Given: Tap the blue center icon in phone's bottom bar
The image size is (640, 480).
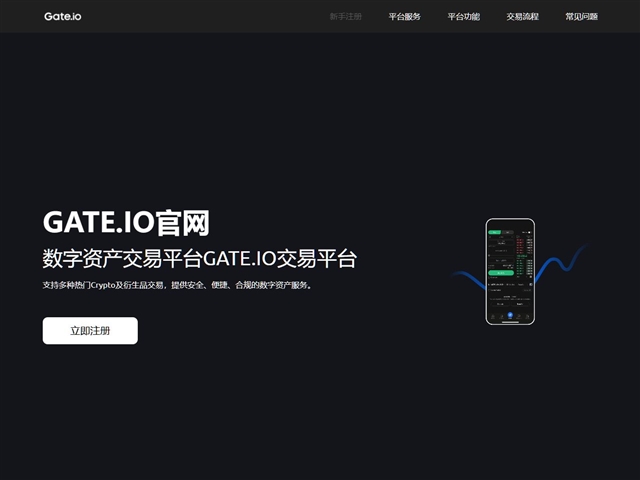Looking at the screenshot, I should (510, 315).
